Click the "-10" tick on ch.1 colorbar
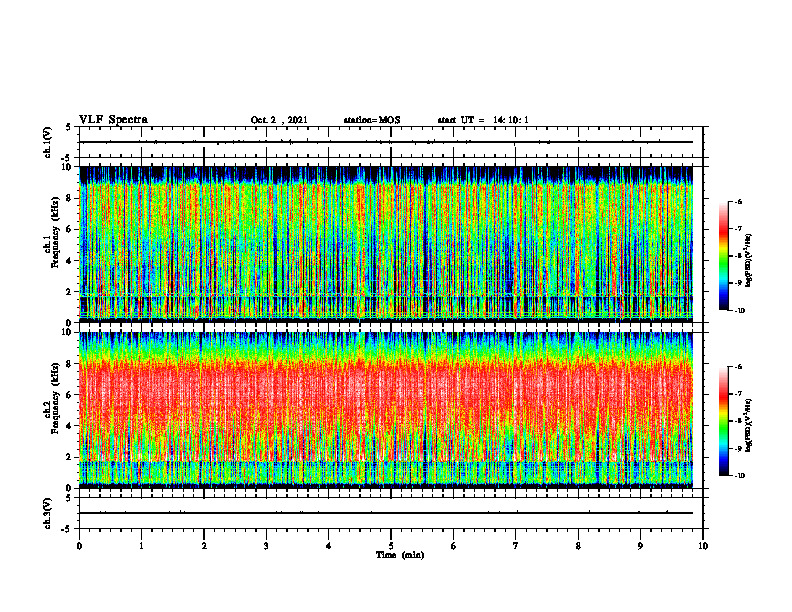792x612 pixels. (740, 310)
